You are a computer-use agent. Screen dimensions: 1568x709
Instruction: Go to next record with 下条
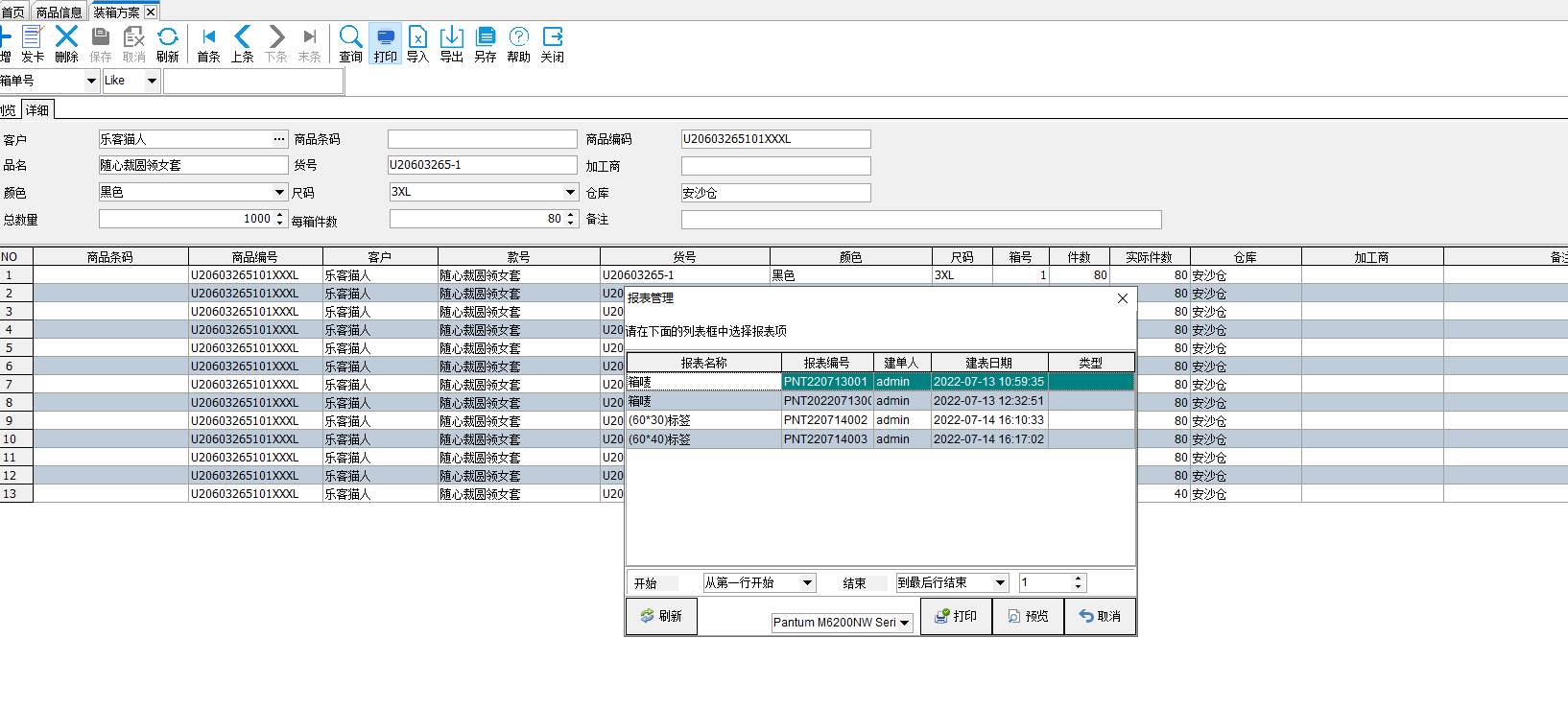tap(276, 44)
